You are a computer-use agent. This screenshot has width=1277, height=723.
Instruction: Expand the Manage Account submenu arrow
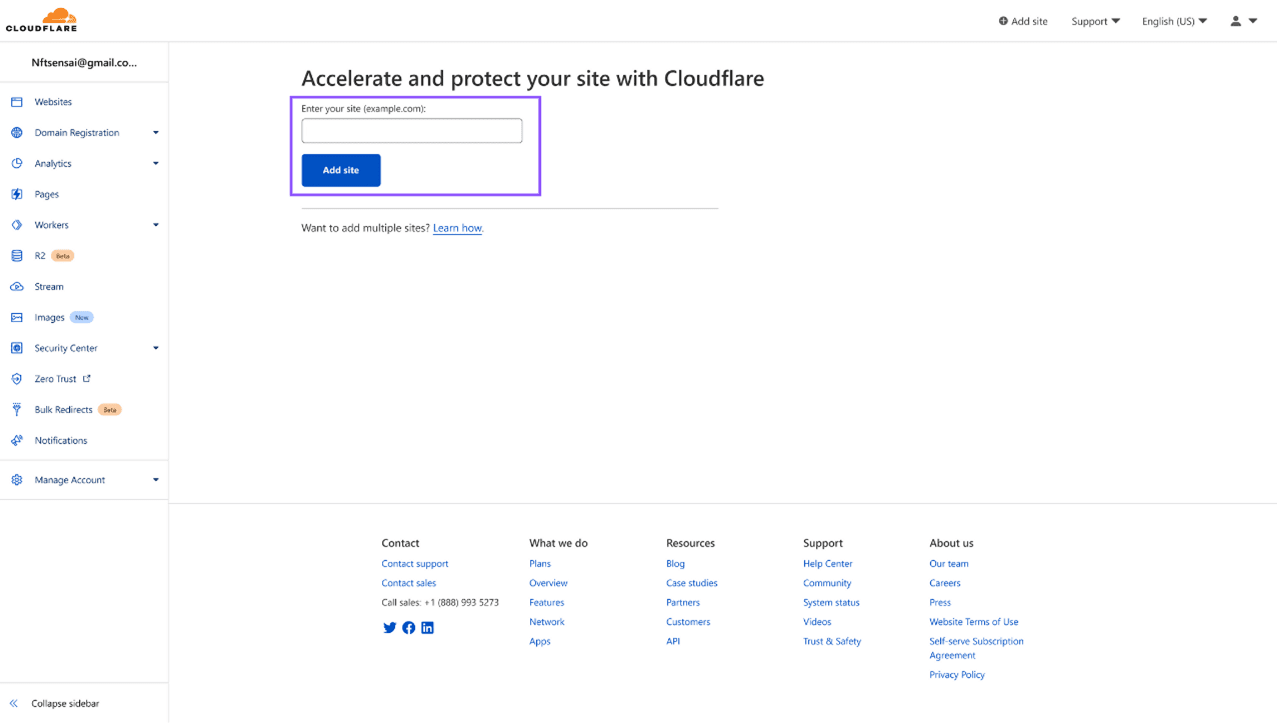[x=155, y=480]
